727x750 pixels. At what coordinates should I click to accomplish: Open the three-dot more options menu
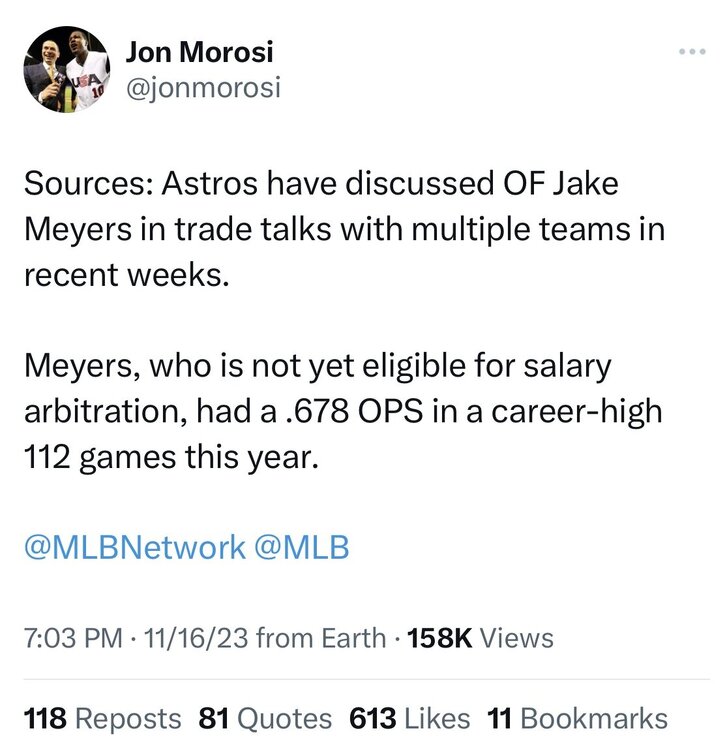pyautogui.click(x=692, y=51)
